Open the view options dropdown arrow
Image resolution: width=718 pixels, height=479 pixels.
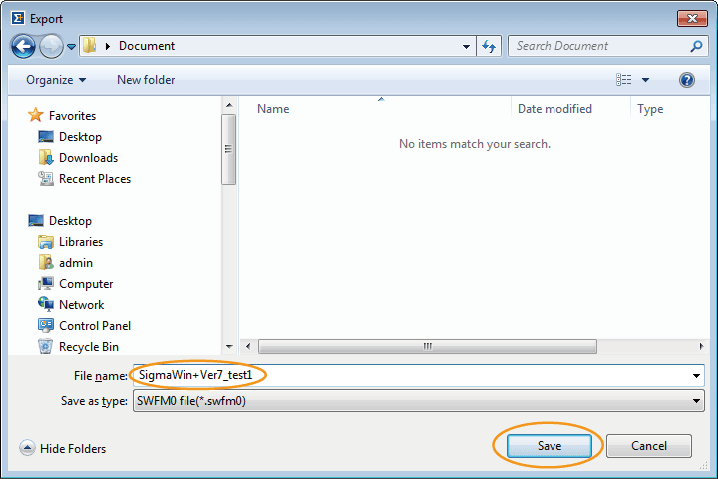click(x=645, y=80)
